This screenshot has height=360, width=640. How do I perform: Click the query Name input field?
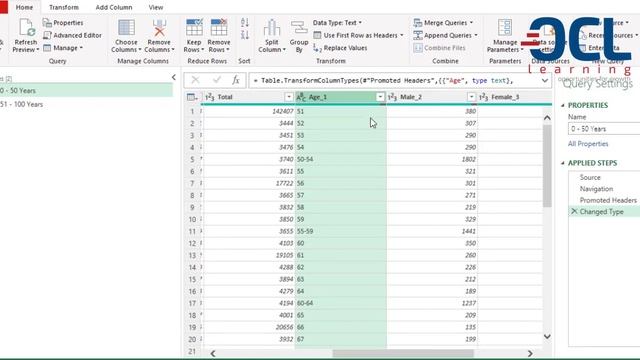pyautogui.click(x=604, y=129)
